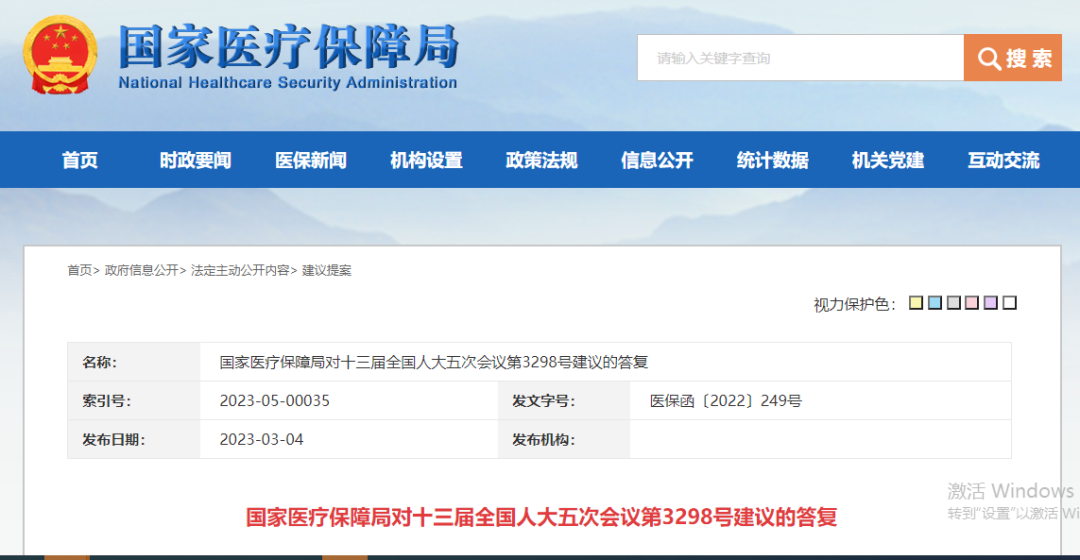Navigate to the 政策法规 section

point(541,160)
